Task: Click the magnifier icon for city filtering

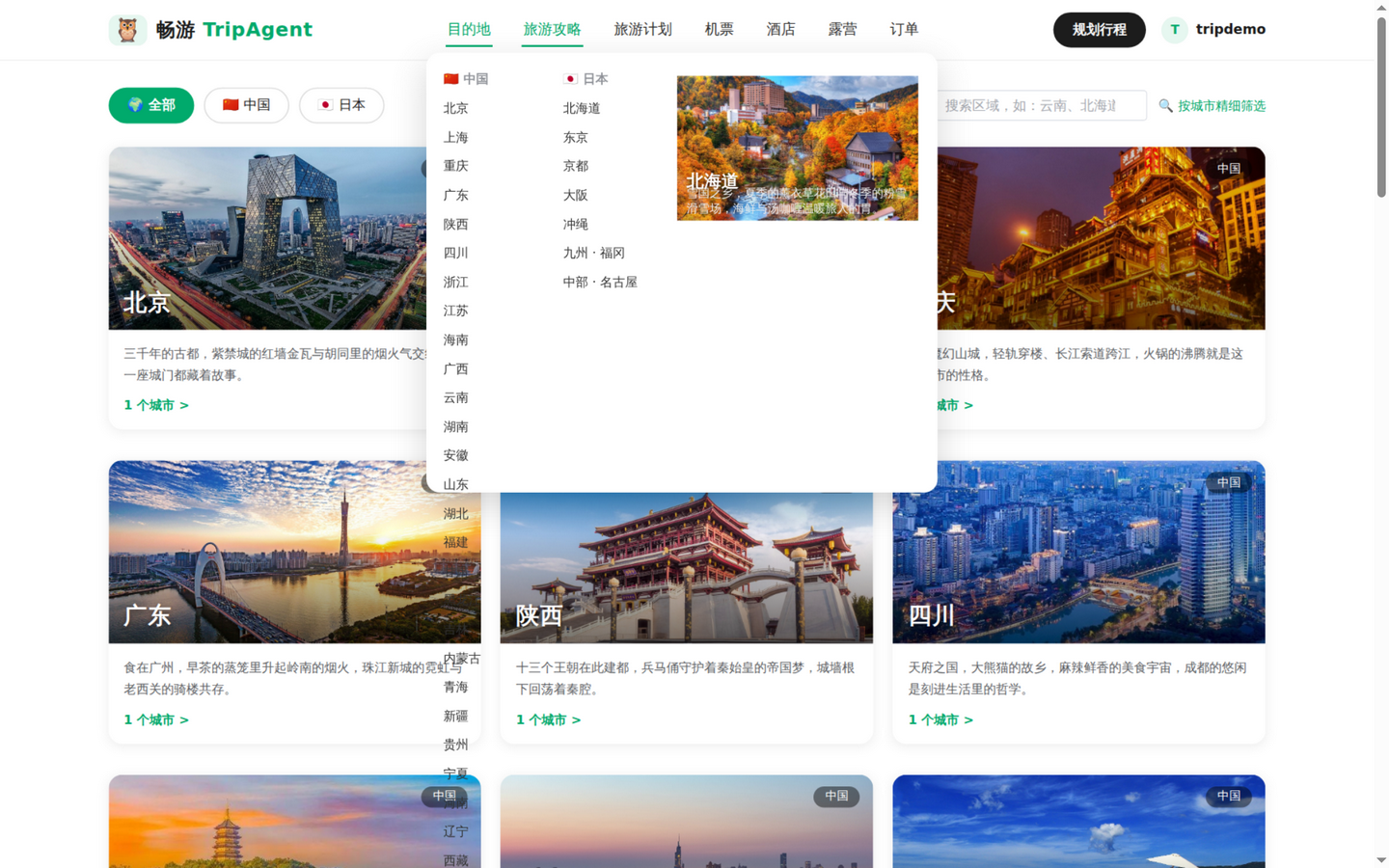Action: tap(1165, 105)
